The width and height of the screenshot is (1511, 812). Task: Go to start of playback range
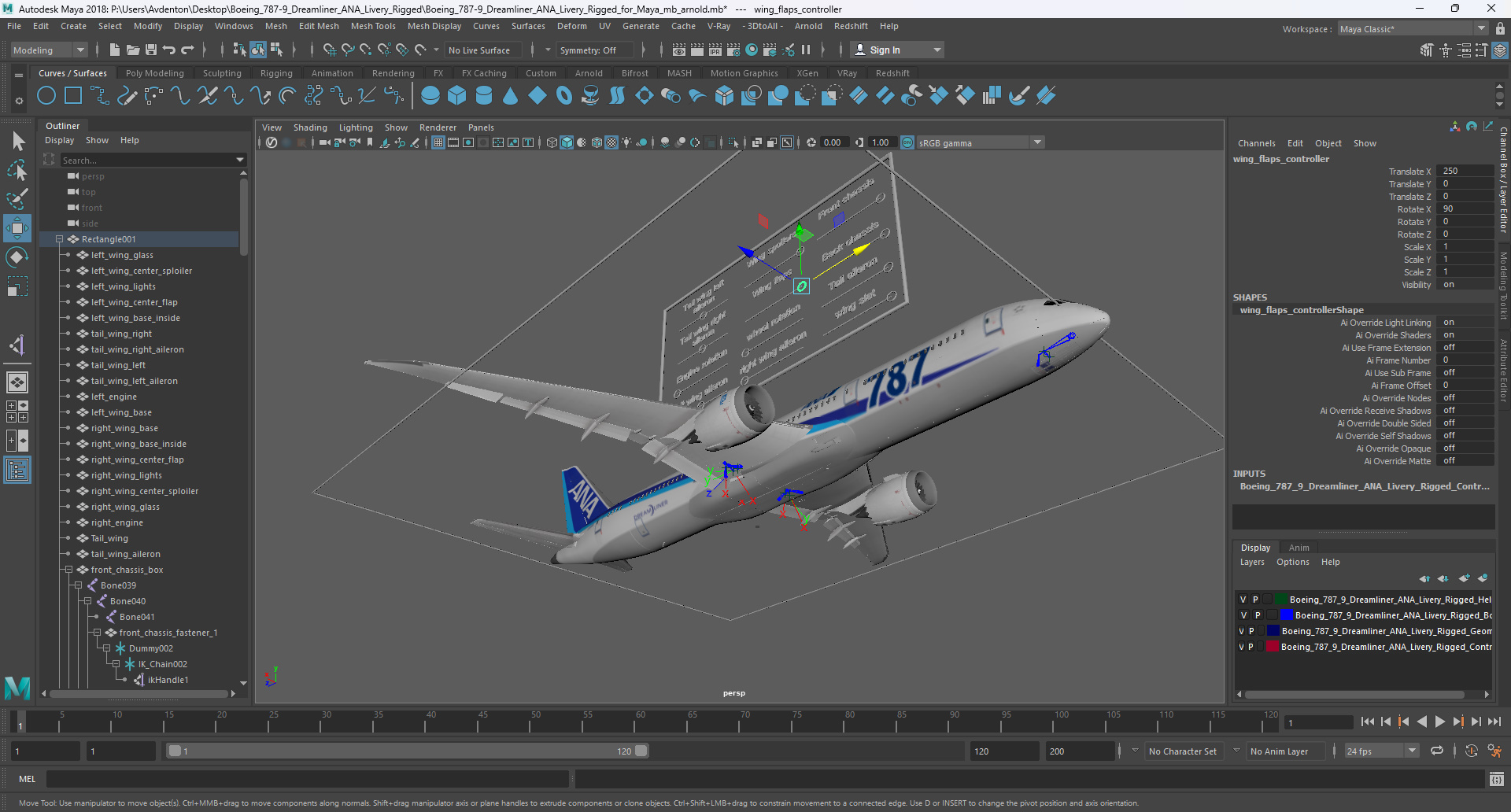[x=1368, y=722]
